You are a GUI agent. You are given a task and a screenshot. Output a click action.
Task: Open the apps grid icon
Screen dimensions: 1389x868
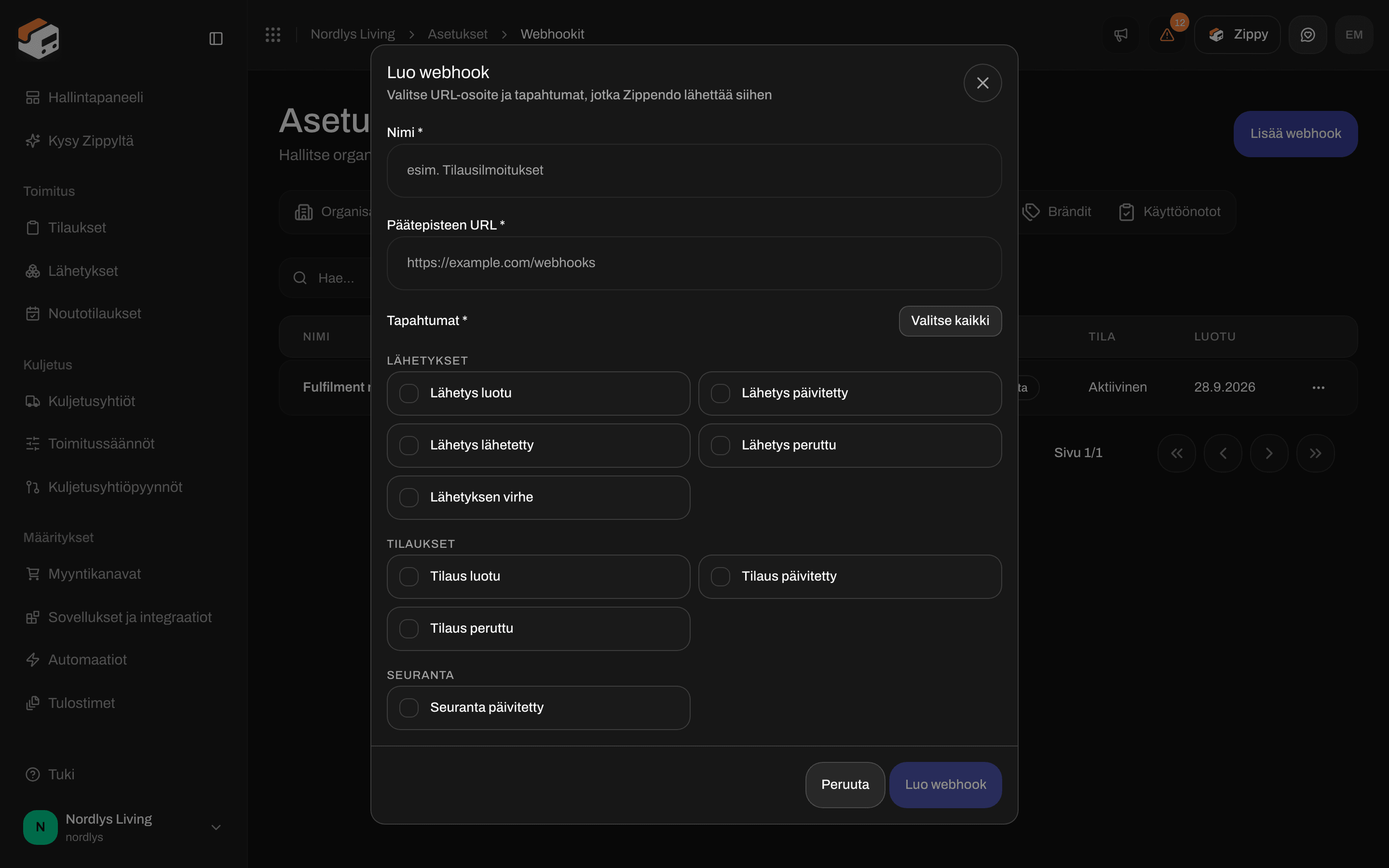coord(272,34)
